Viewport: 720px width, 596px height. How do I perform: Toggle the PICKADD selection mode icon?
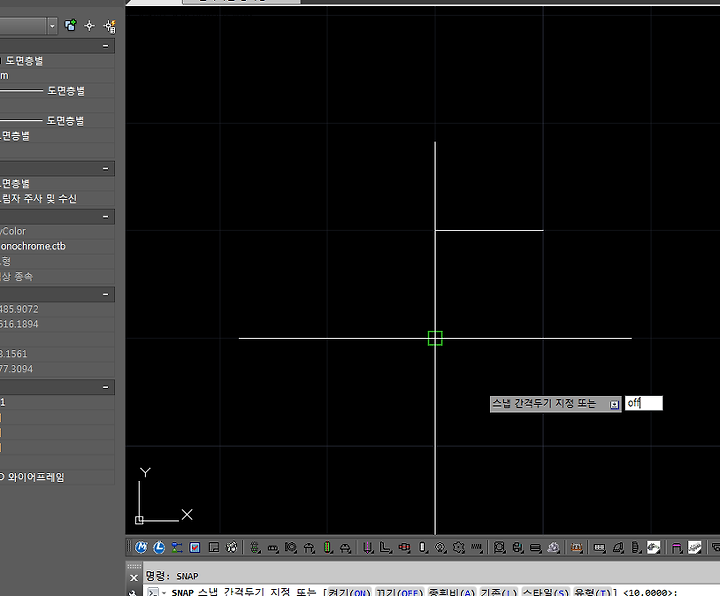click(x=70, y=25)
